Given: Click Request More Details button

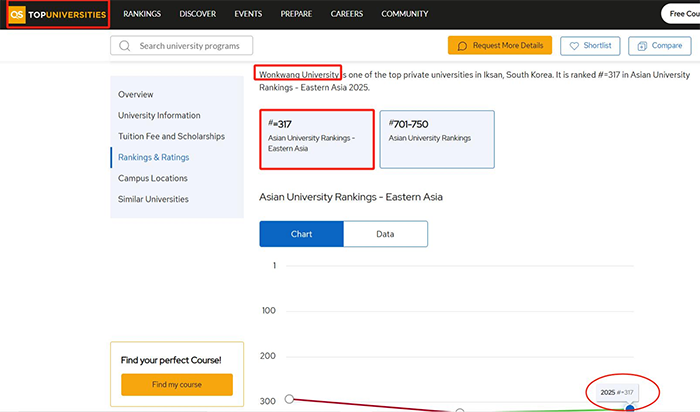Looking at the screenshot, I should 500,46.
